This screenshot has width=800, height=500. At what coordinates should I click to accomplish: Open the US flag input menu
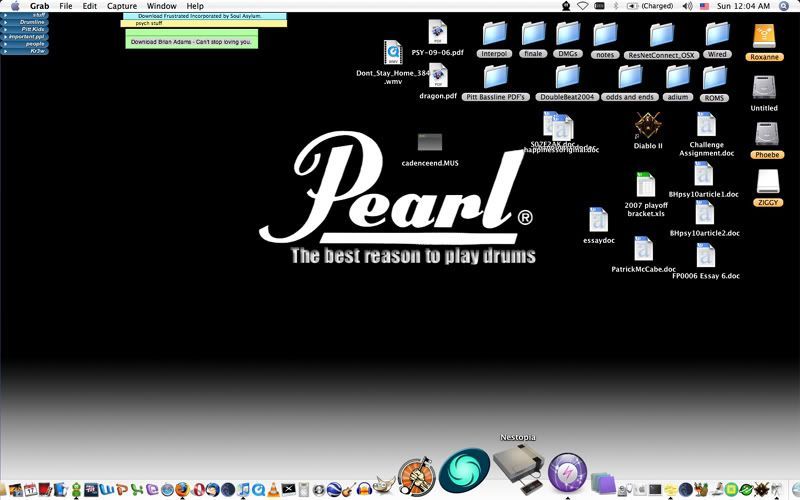coord(705,6)
